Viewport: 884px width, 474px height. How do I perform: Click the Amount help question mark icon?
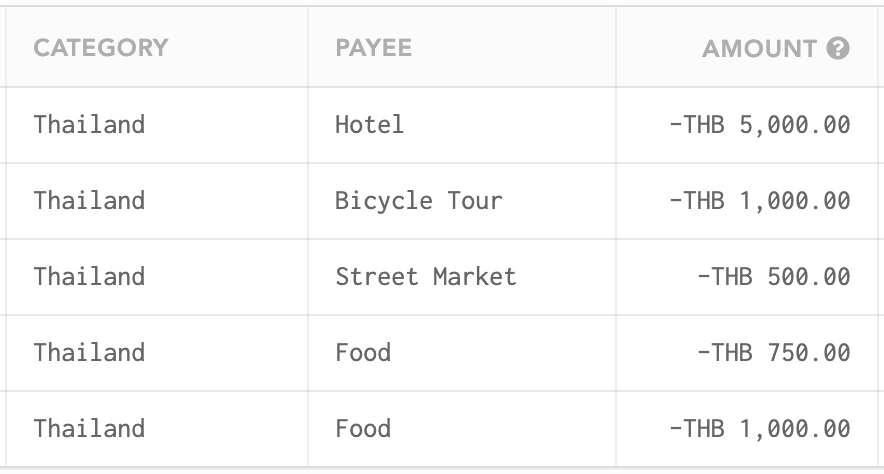(x=838, y=48)
